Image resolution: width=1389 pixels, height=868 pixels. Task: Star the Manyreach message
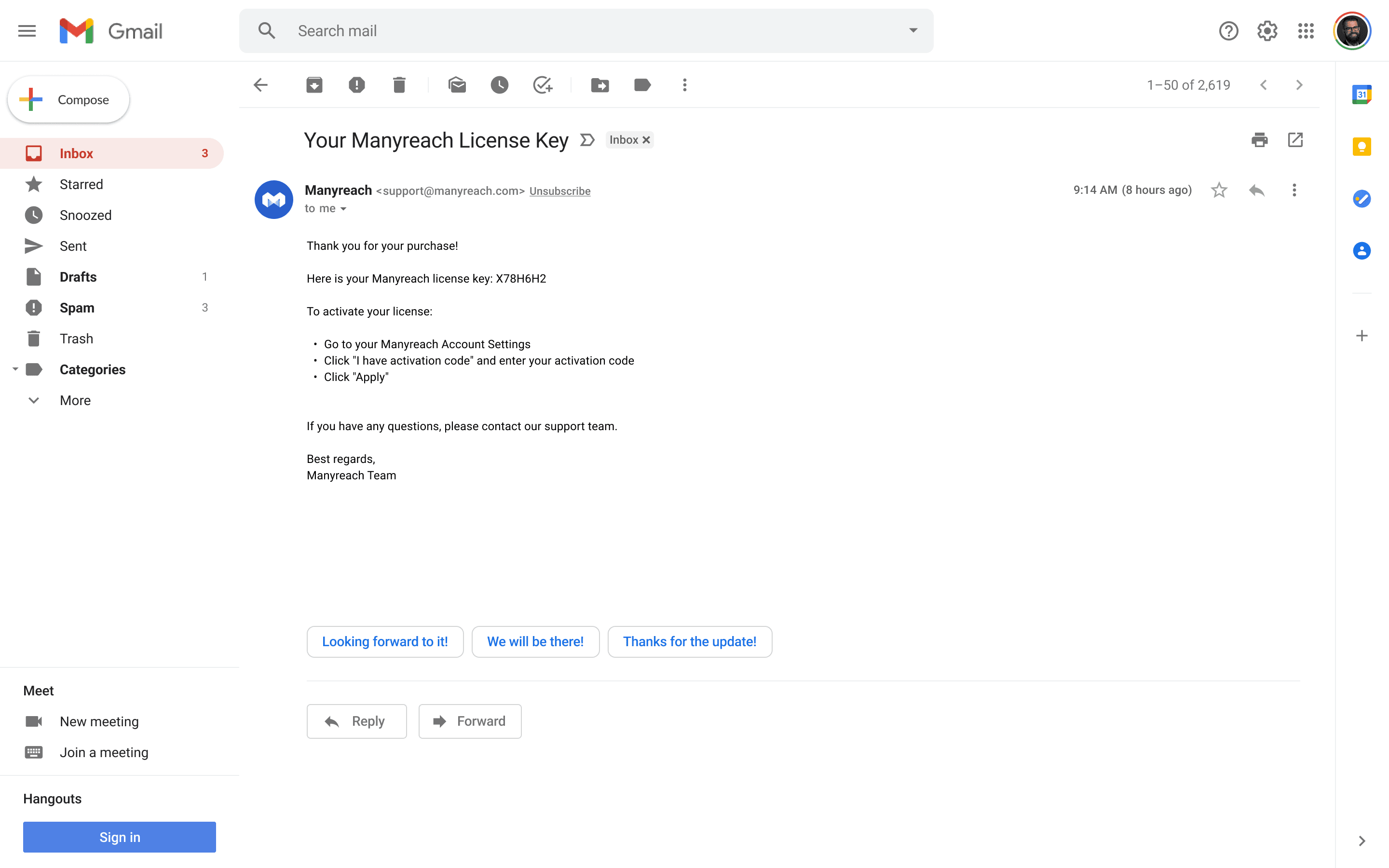1219,190
